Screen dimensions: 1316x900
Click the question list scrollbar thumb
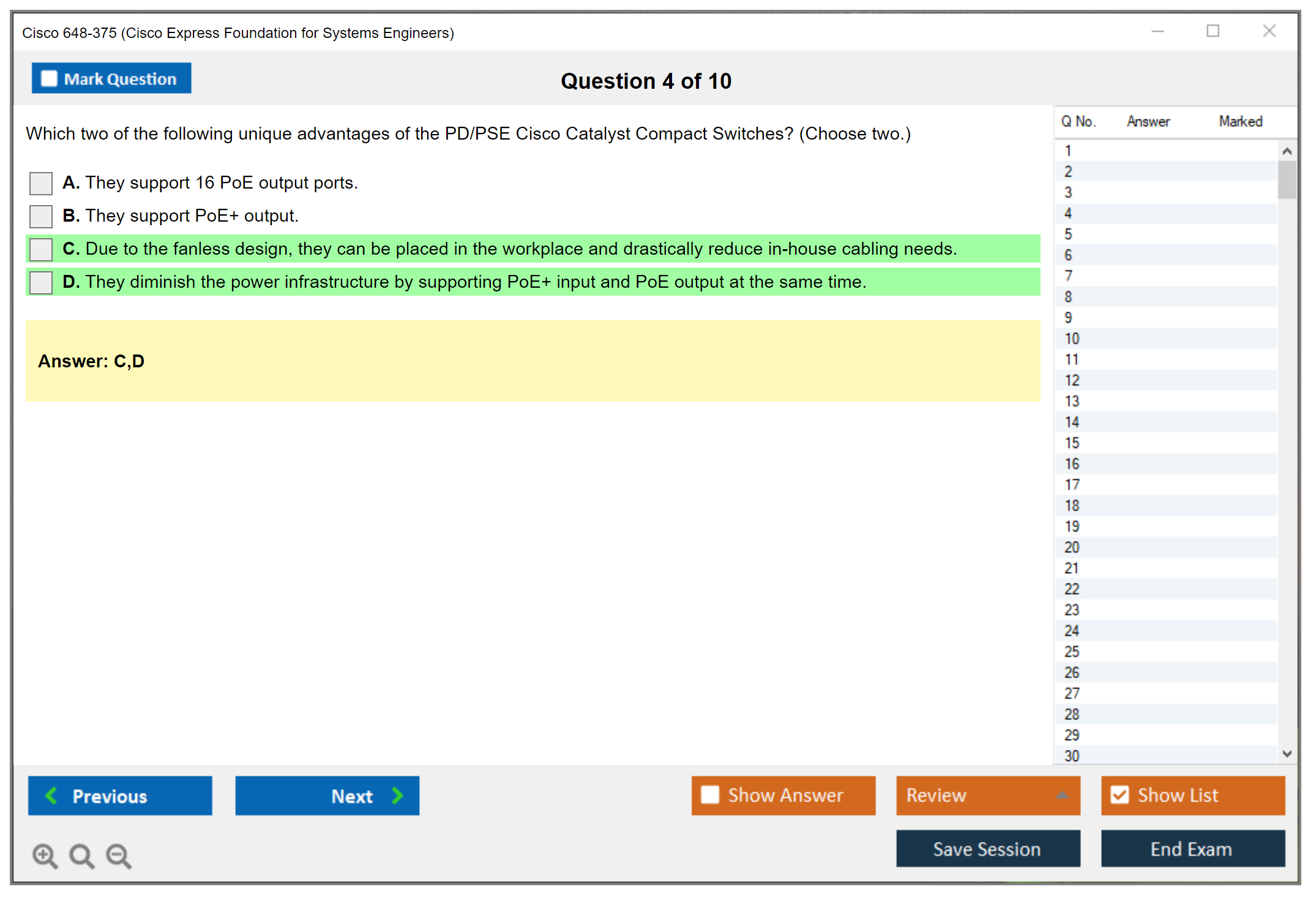point(1287,180)
